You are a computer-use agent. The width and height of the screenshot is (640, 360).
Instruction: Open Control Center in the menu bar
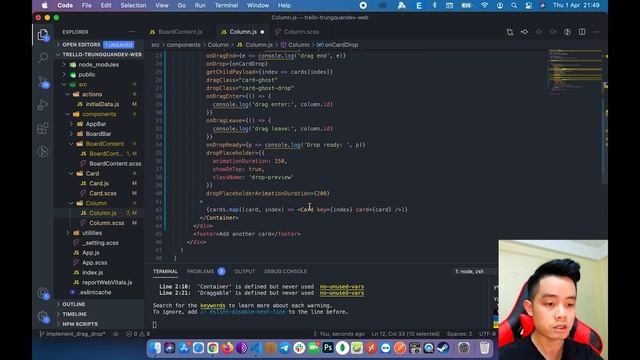[529, 6]
